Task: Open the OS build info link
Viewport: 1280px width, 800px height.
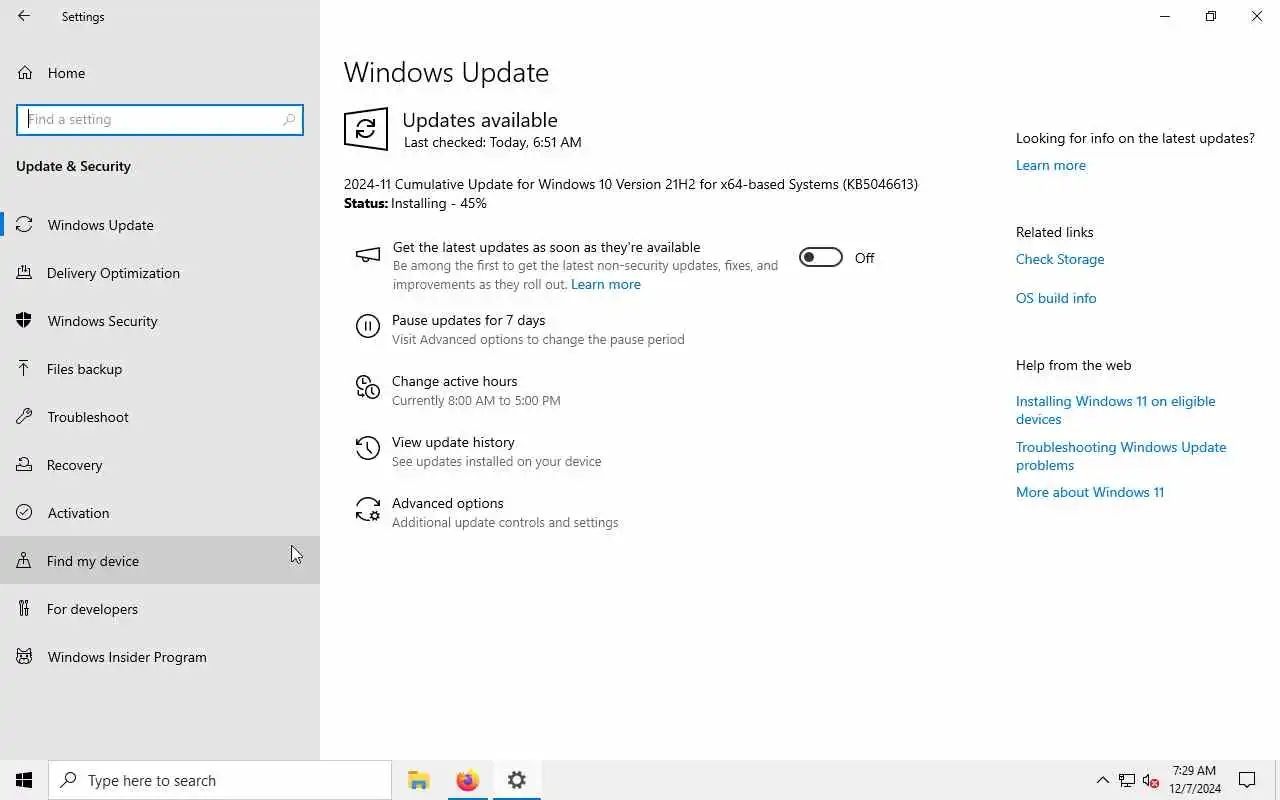Action: click(1056, 298)
